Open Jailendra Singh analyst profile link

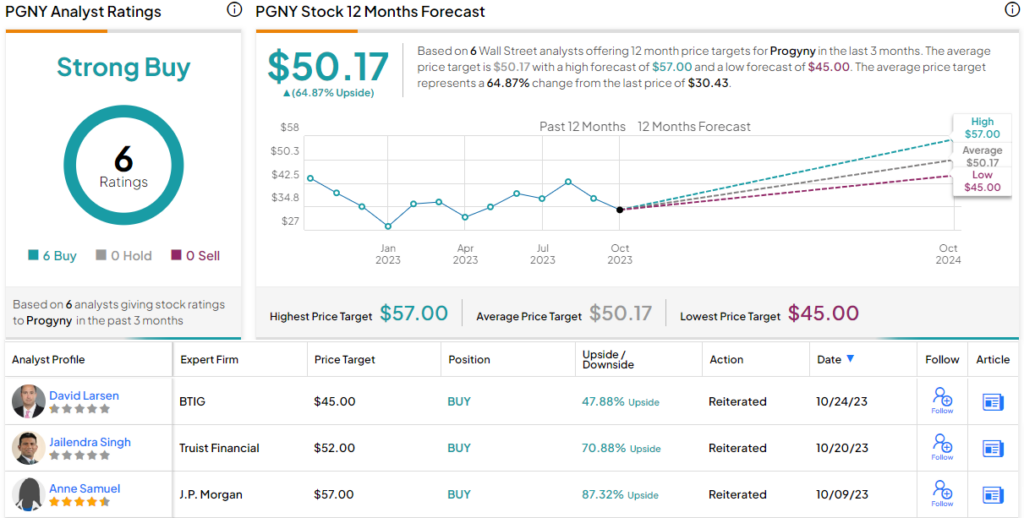coord(90,442)
